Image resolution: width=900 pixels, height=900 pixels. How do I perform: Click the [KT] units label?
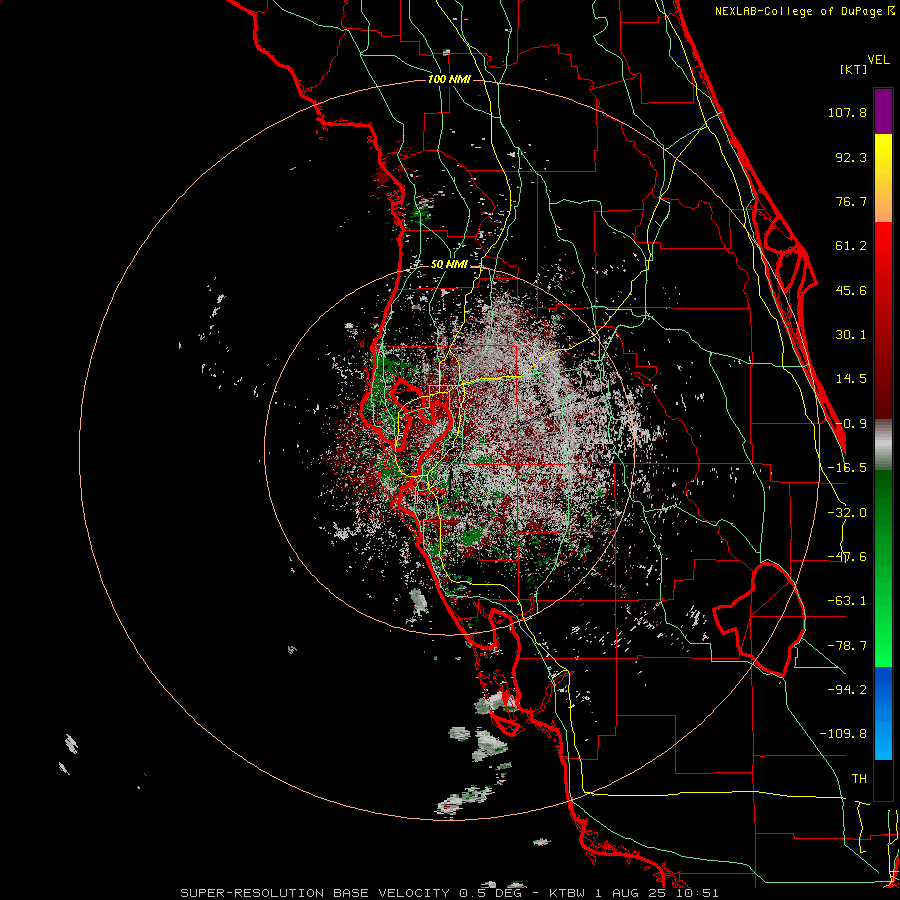pyautogui.click(x=854, y=69)
